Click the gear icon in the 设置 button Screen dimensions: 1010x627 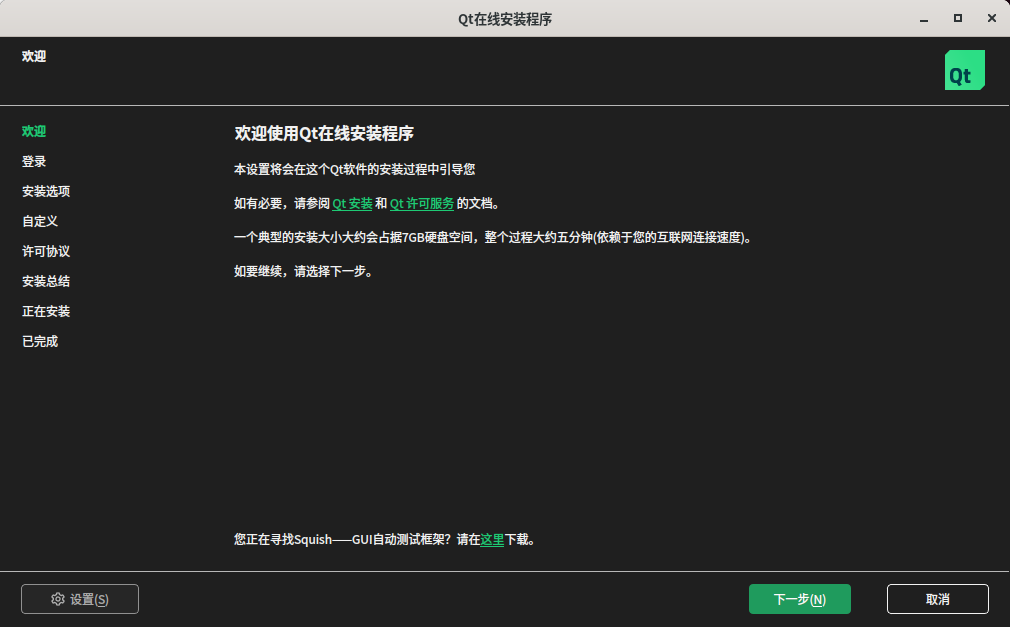tap(58, 599)
